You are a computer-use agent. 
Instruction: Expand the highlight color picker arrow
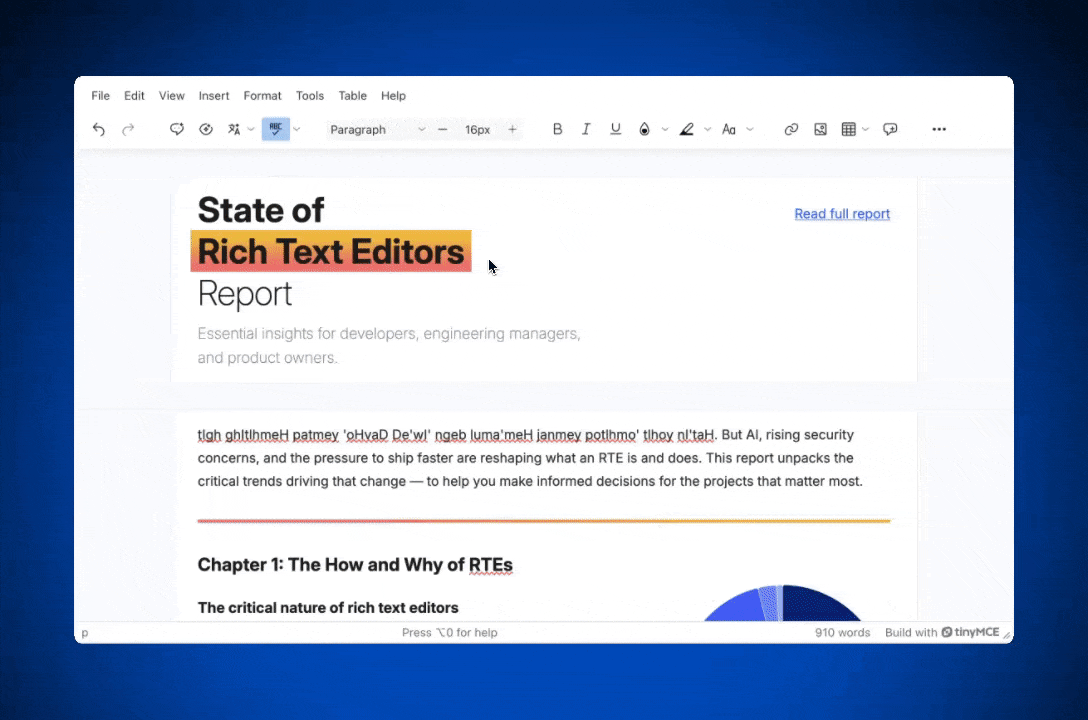[707, 129]
